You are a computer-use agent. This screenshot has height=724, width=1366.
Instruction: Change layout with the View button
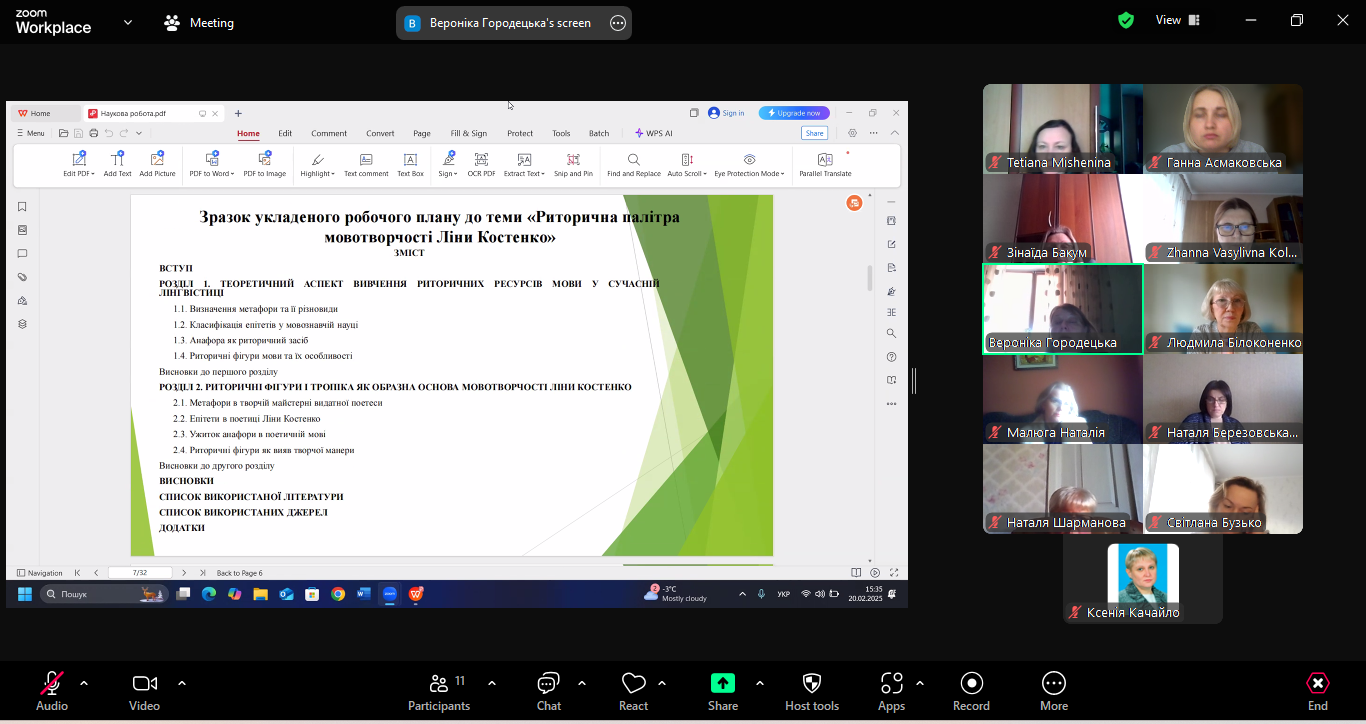click(1177, 20)
